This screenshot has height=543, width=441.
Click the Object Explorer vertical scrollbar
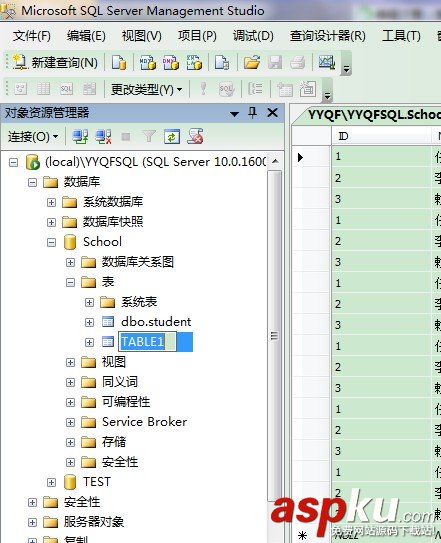pos(275,335)
